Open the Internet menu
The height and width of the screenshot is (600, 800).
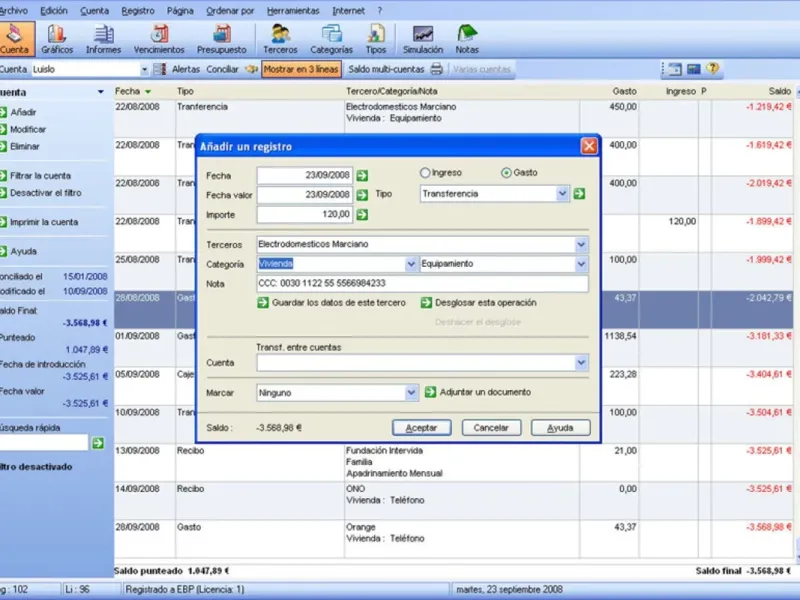[348, 11]
